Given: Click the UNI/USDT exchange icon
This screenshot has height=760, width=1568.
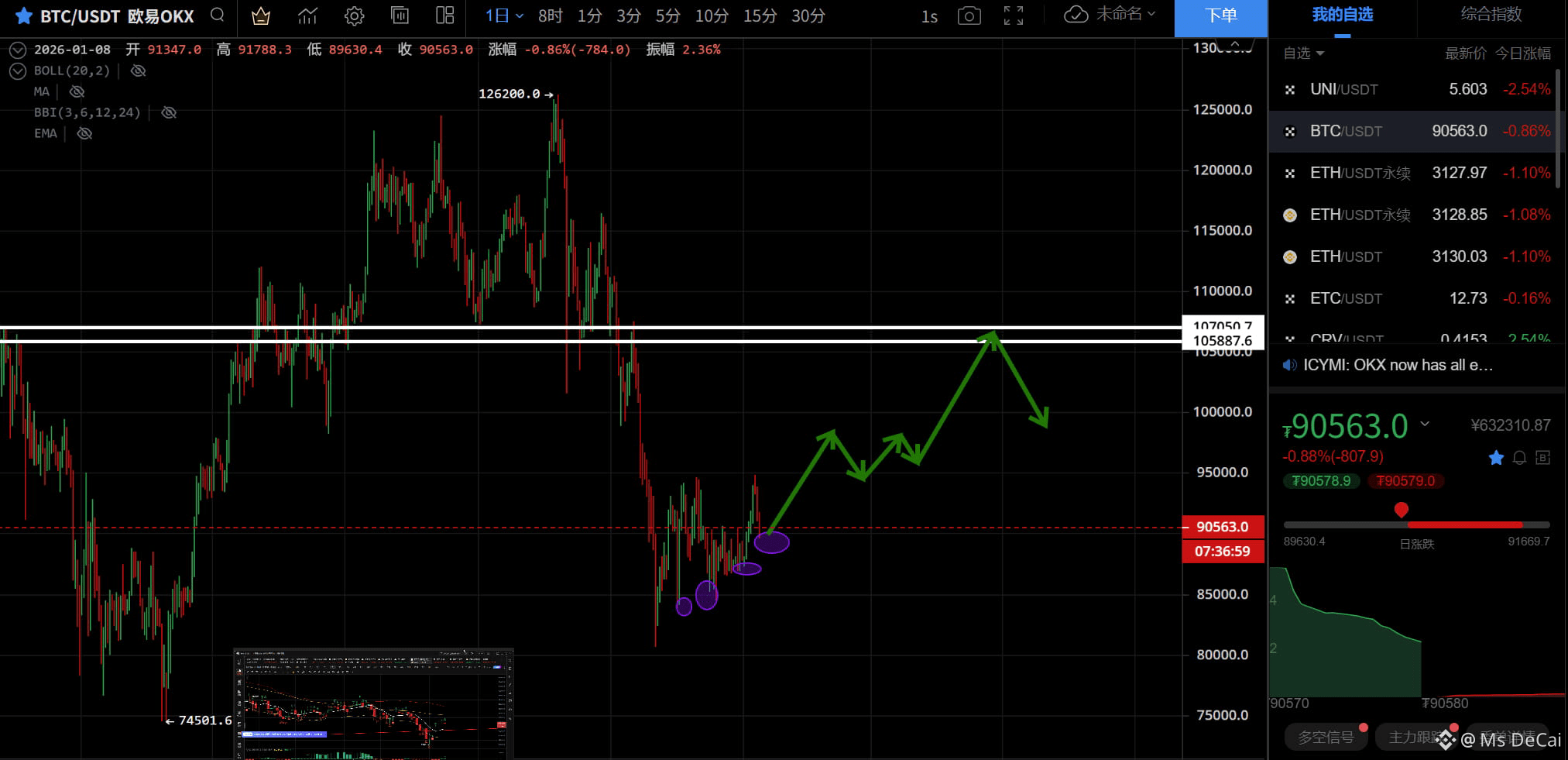Looking at the screenshot, I should pos(1290,90).
